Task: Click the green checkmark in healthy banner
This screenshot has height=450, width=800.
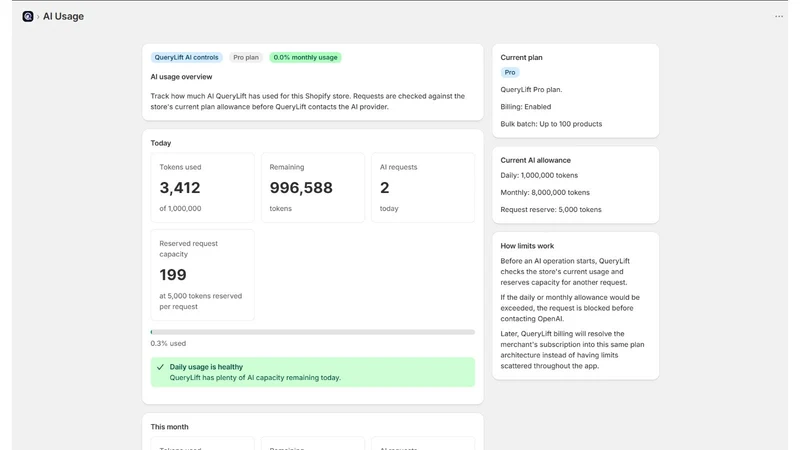Action: 160,367
